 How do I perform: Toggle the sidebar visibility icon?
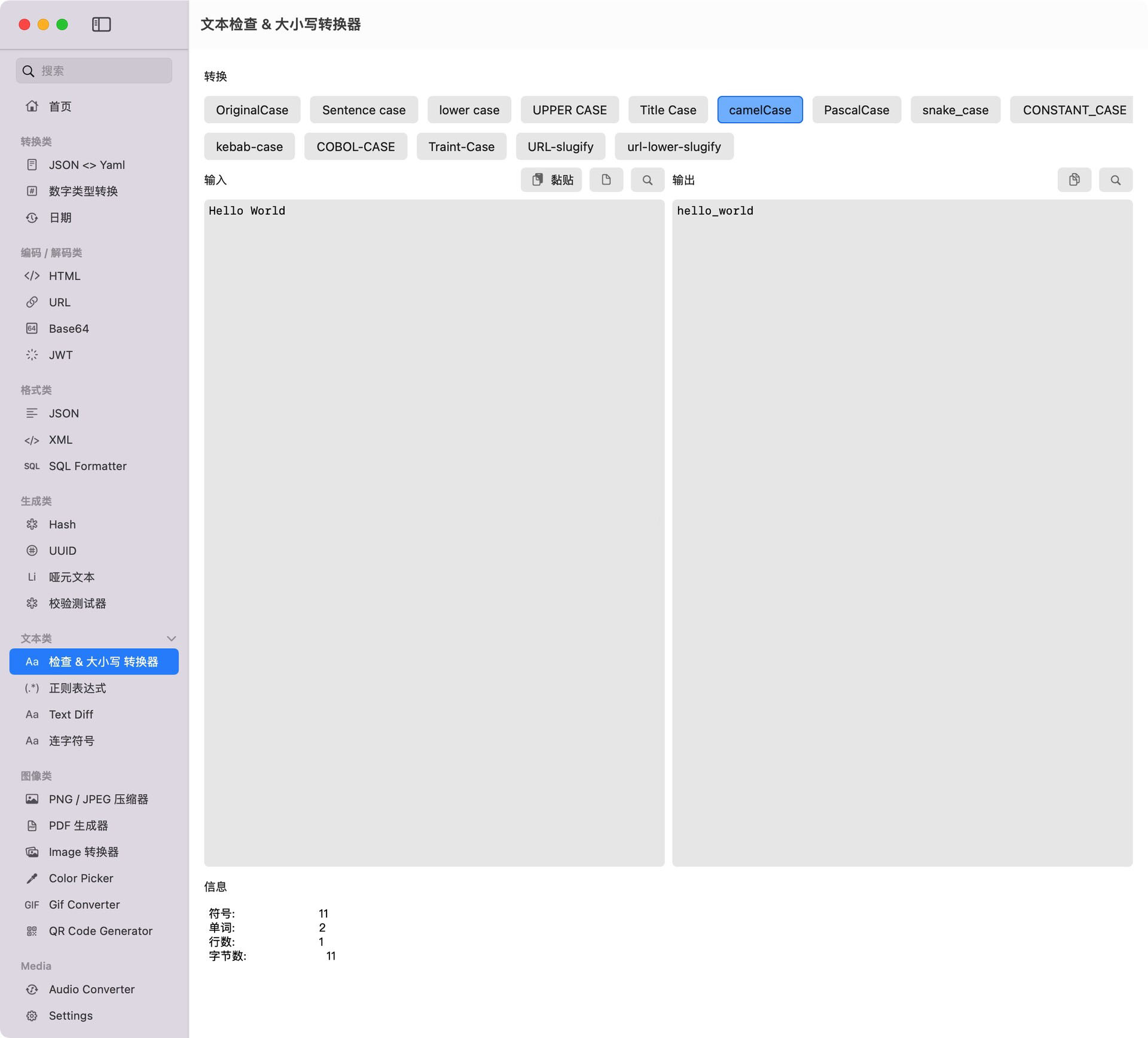[x=101, y=25]
